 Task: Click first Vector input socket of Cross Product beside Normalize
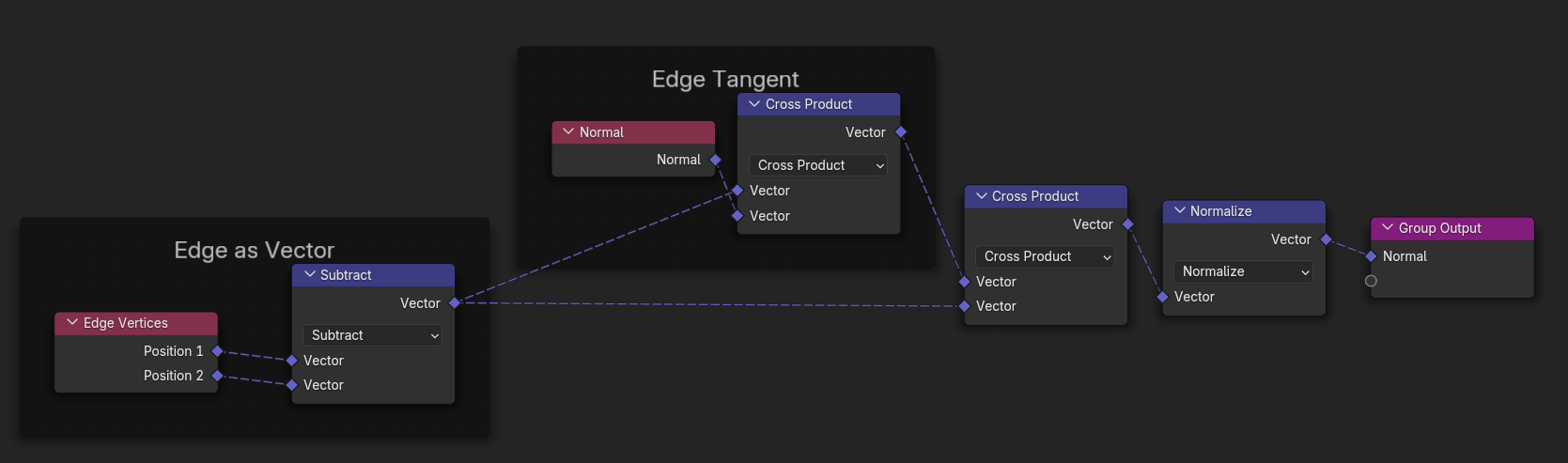coord(964,282)
